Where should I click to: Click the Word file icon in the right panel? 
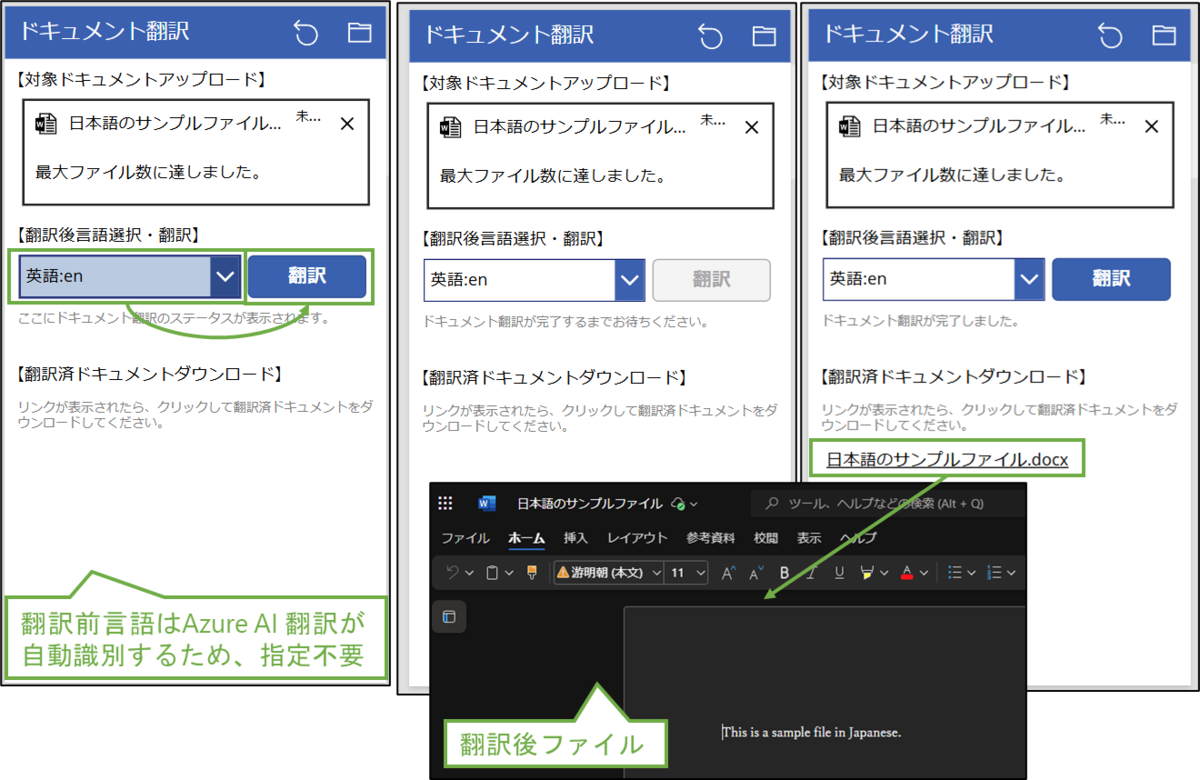tap(850, 126)
